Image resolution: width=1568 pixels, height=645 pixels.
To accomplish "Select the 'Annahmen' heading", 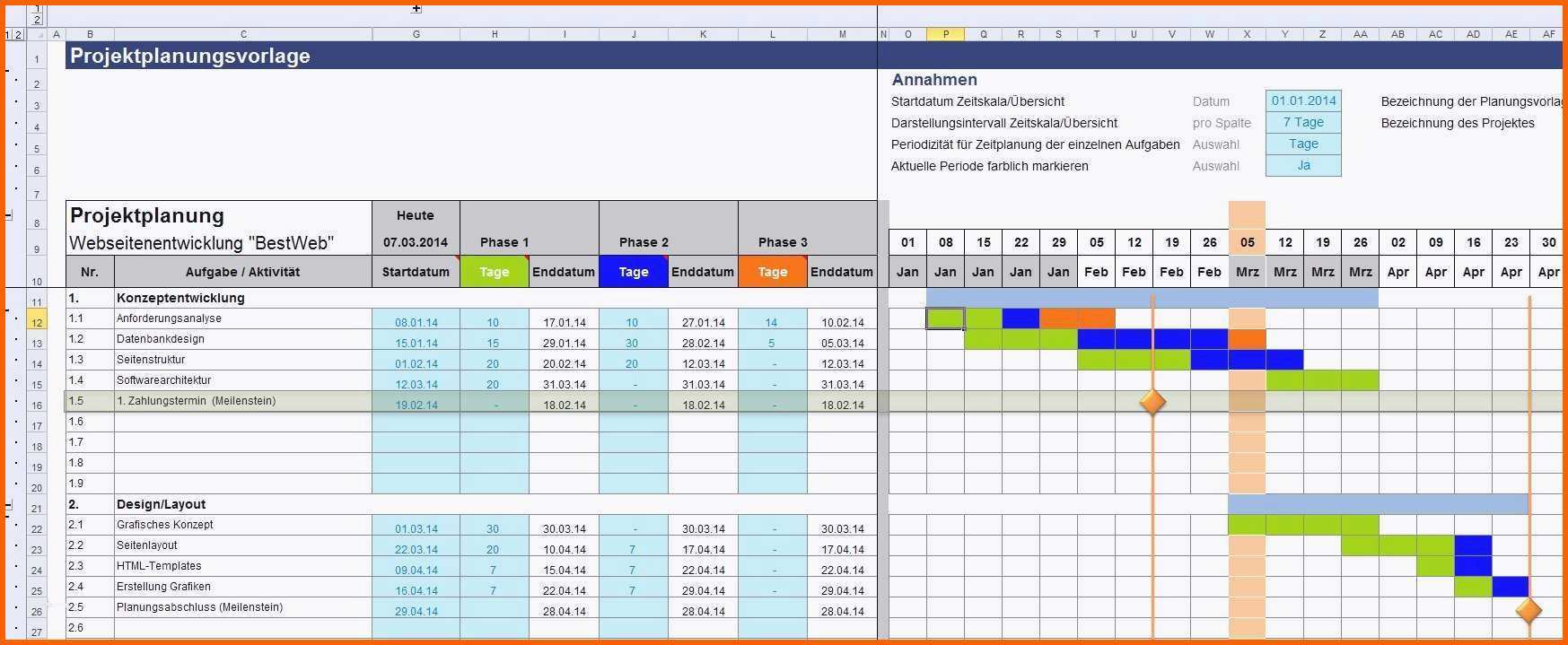I will (x=934, y=80).
